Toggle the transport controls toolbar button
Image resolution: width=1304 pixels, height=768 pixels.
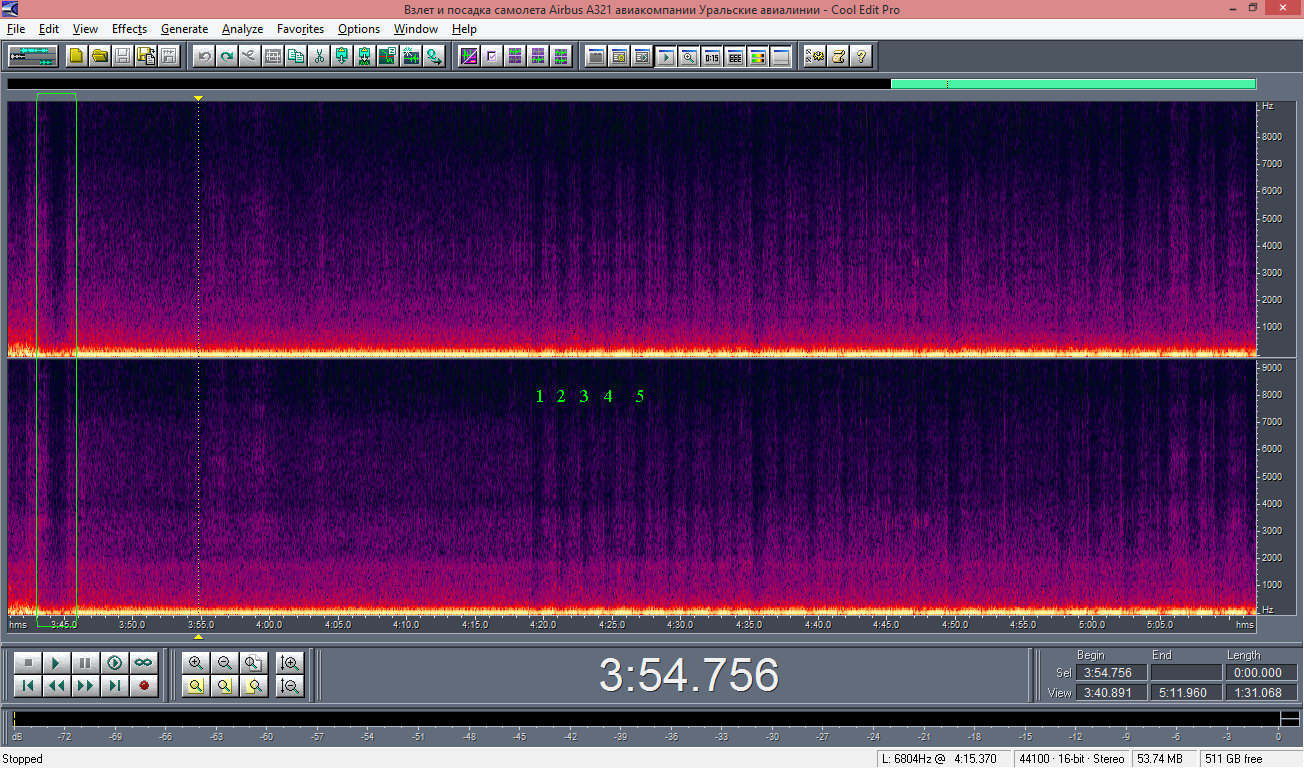(665, 56)
